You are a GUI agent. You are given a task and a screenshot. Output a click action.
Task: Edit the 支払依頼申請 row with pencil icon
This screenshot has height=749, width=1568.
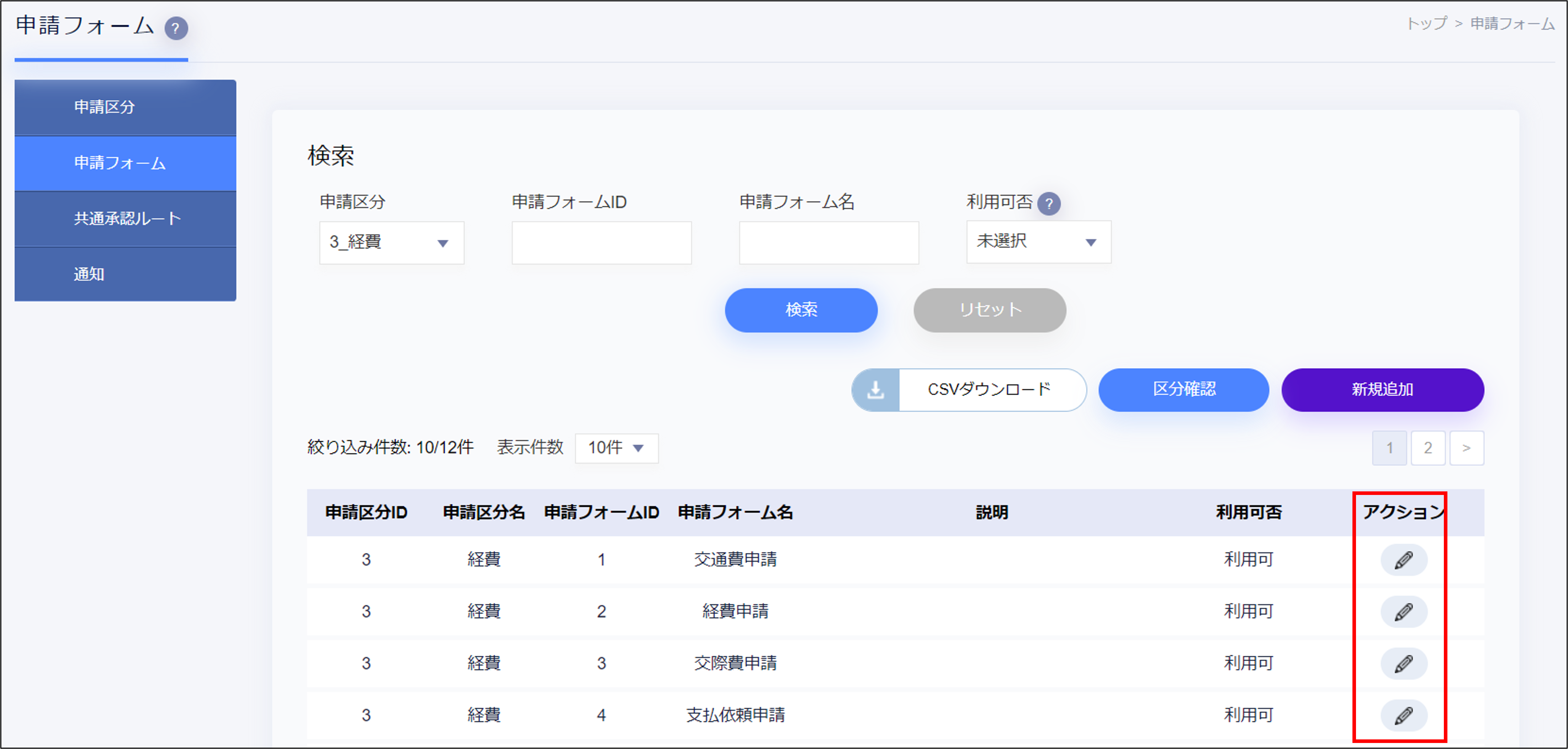[x=1403, y=715]
